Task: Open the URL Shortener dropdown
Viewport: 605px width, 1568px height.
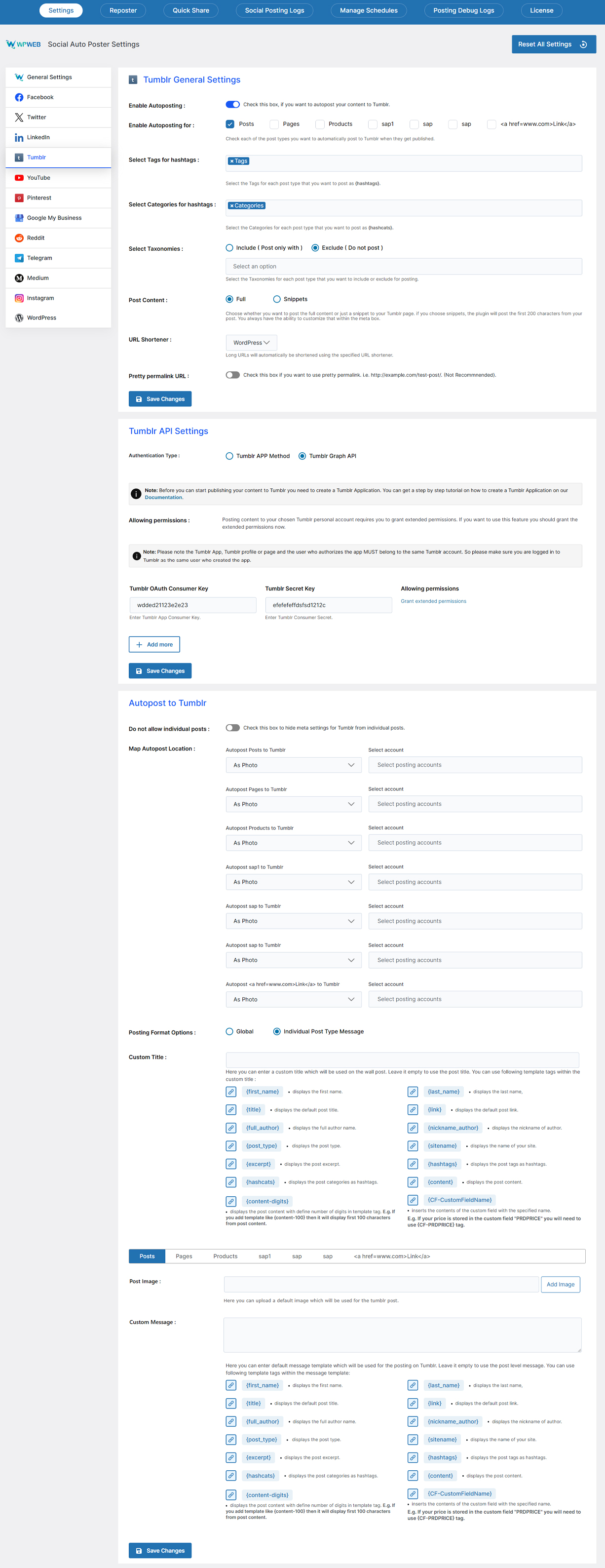Action: tap(251, 343)
